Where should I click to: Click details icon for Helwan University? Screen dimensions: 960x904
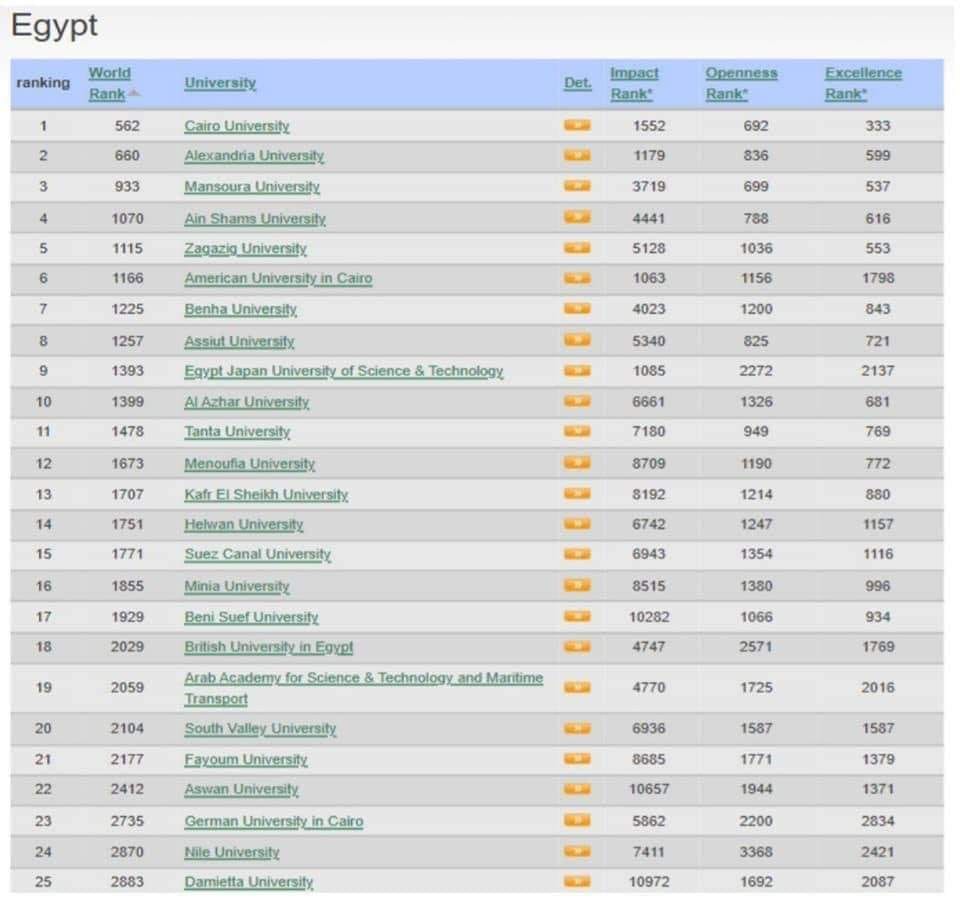click(x=577, y=524)
